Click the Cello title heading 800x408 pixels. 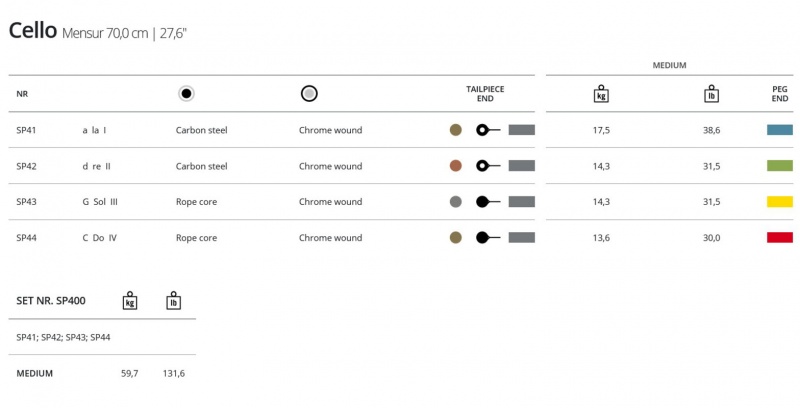[x=32, y=31]
